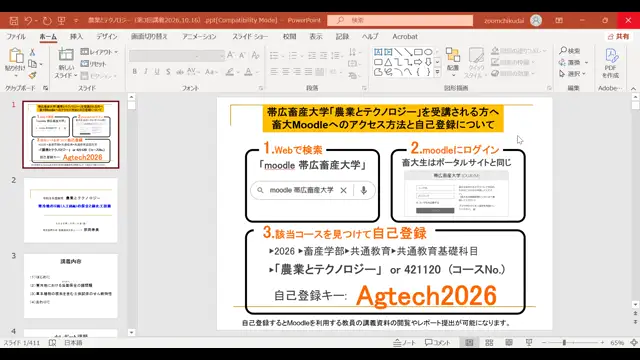Viewport: 640px width, 360px height.
Task: Click the Help (ヘルプ) tab
Action: coord(370,37)
